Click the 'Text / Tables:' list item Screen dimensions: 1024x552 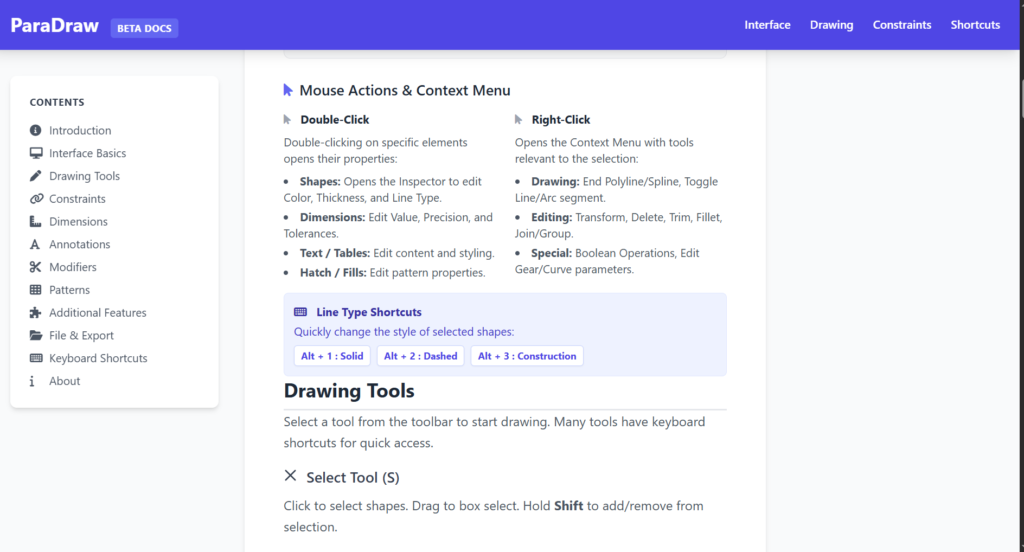(335, 253)
